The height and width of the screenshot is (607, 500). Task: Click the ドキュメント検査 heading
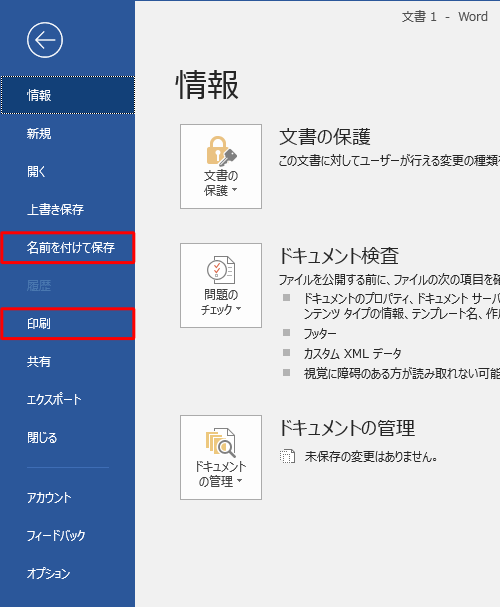pos(339,255)
